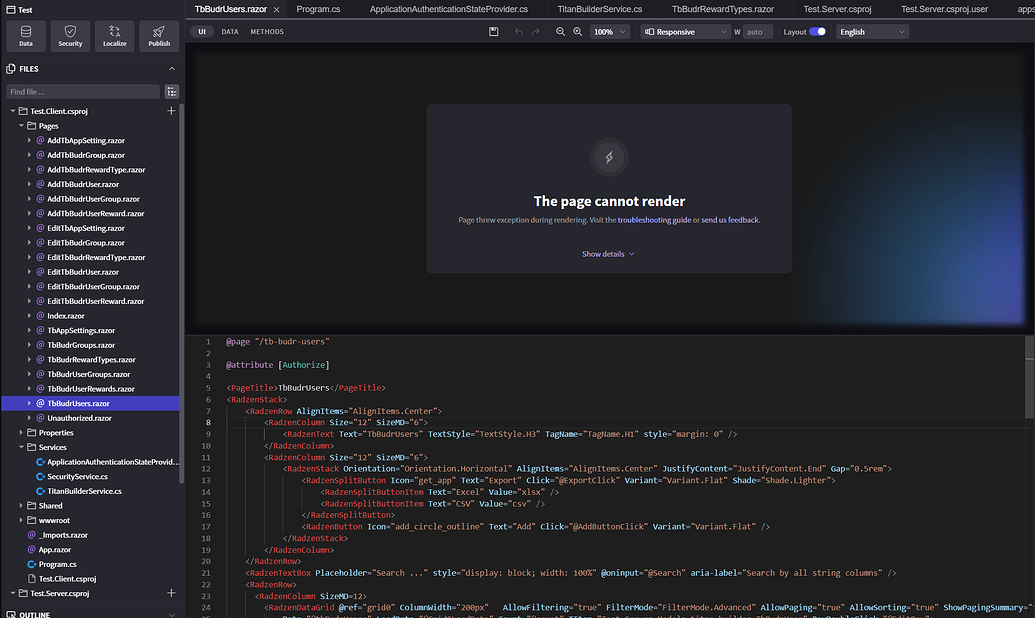Open the Responsive device dropdown

tap(685, 32)
